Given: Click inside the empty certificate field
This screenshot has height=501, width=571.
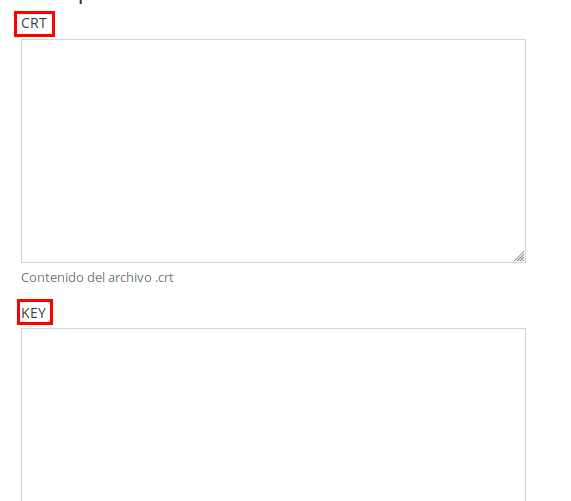Looking at the screenshot, I should (273, 151).
